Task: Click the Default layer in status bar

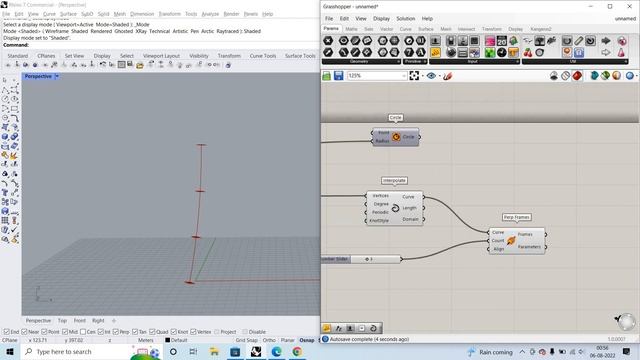Action: coord(176,340)
